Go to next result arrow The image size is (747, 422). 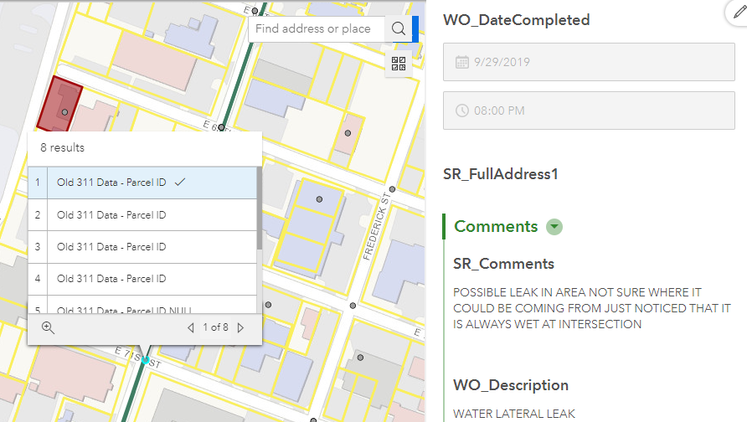pos(241,327)
